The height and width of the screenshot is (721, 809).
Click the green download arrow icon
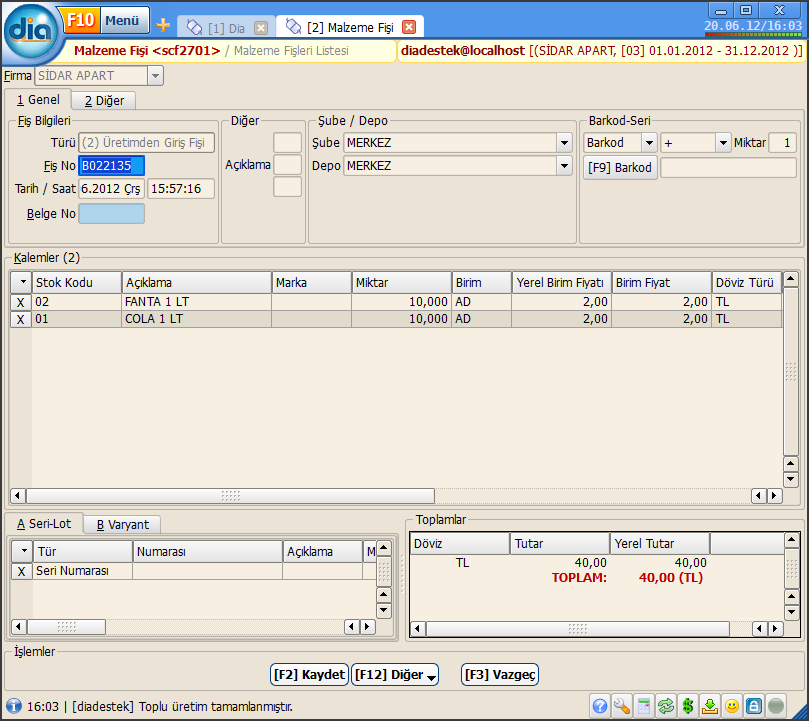point(710,706)
